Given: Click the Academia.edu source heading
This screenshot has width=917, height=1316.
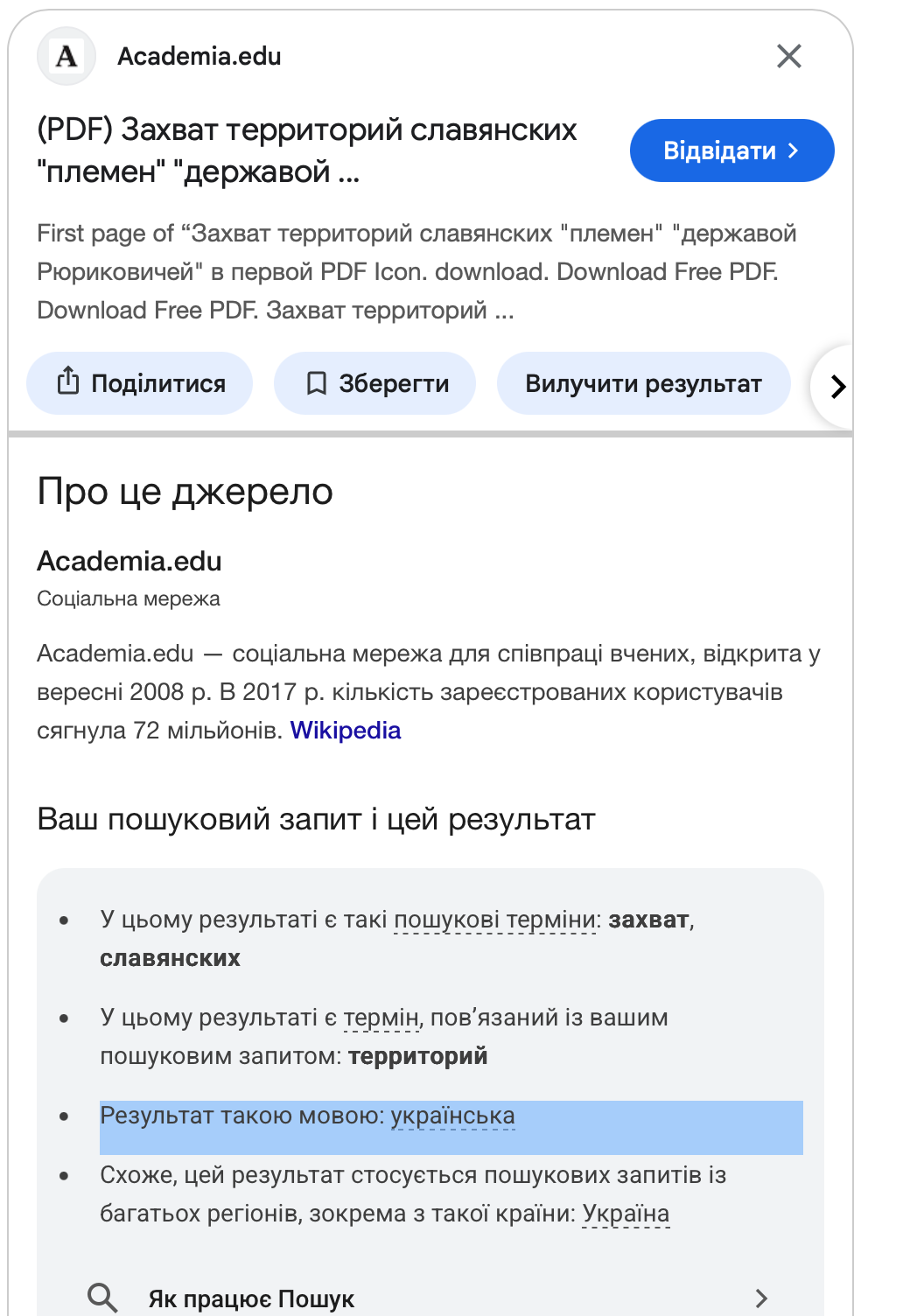Looking at the screenshot, I should [x=129, y=561].
